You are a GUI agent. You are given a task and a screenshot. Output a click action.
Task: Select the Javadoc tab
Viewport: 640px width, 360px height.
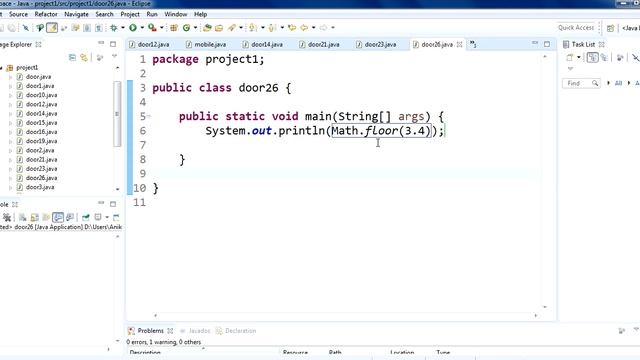[x=195, y=331]
